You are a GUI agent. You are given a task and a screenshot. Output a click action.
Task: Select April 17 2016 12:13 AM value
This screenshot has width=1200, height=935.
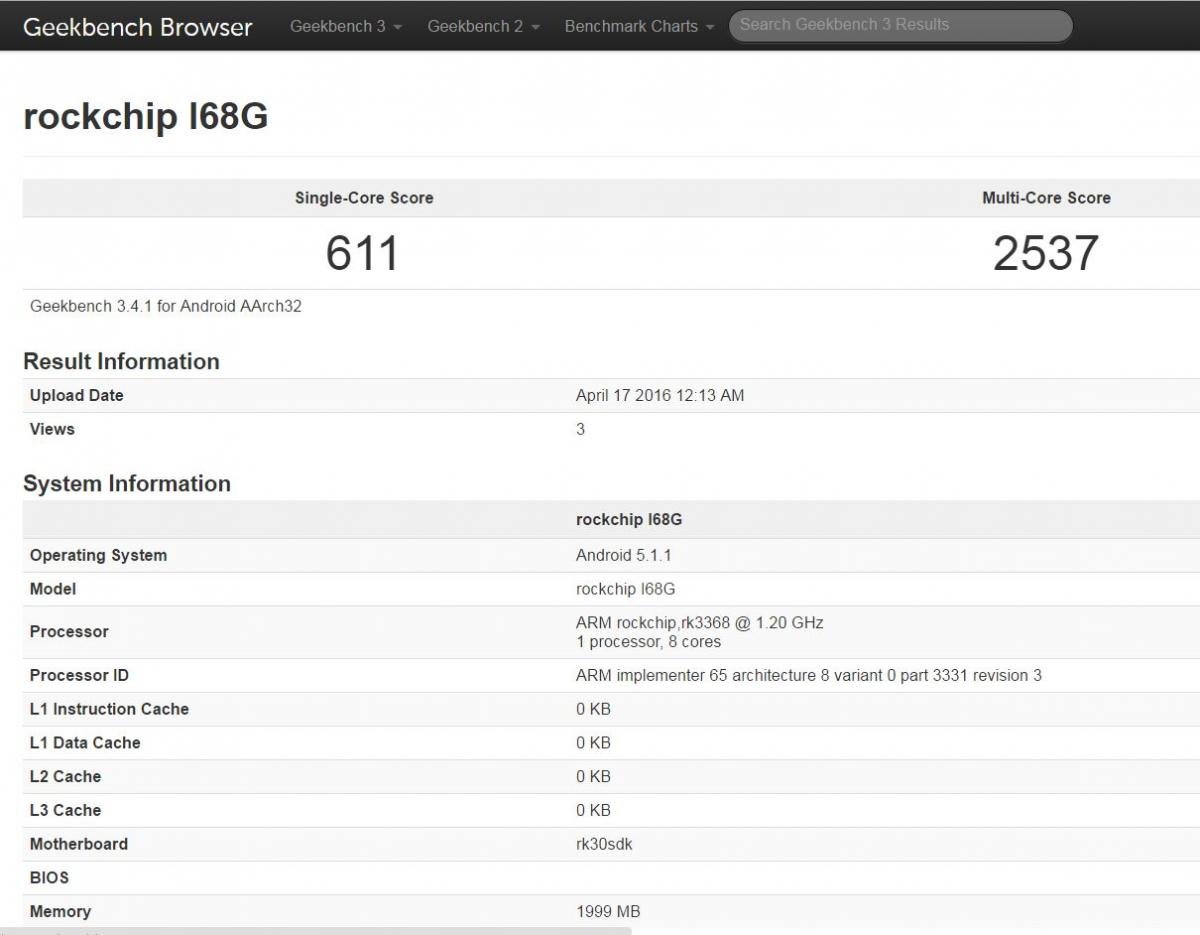(x=660, y=395)
